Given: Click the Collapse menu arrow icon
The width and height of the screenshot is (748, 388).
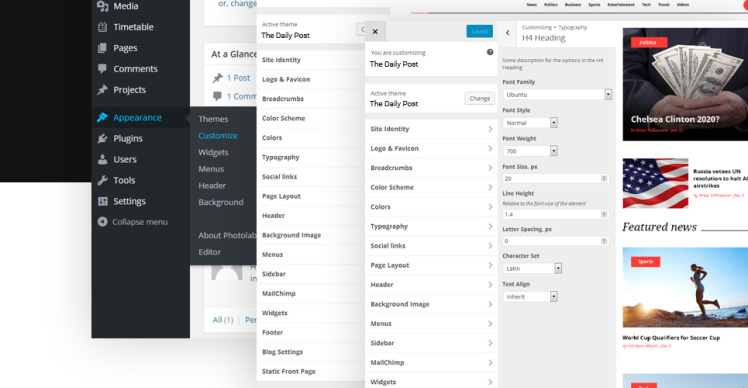Looking at the screenshot, I should coord(102,222).
